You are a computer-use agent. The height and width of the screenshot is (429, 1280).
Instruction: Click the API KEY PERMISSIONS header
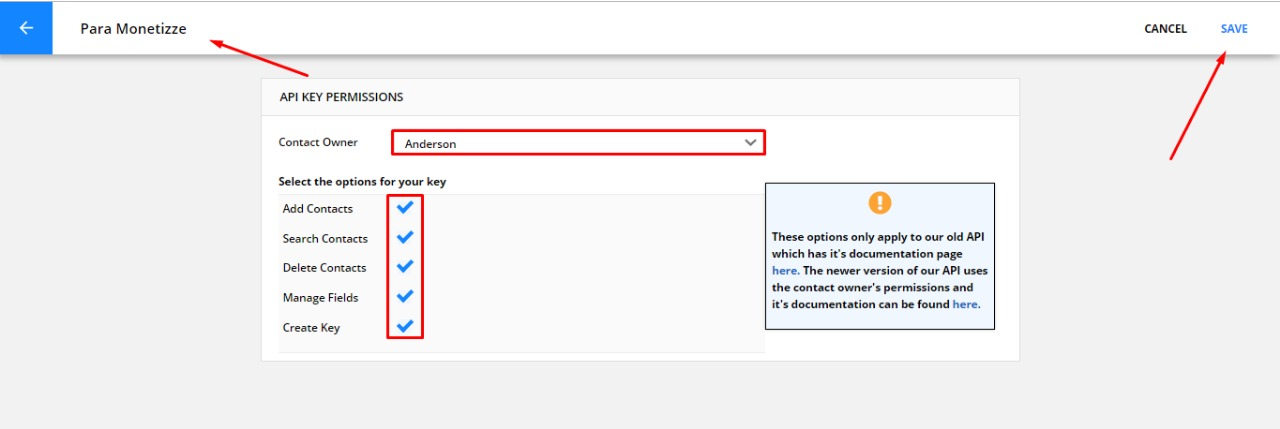tap(341, 97)
